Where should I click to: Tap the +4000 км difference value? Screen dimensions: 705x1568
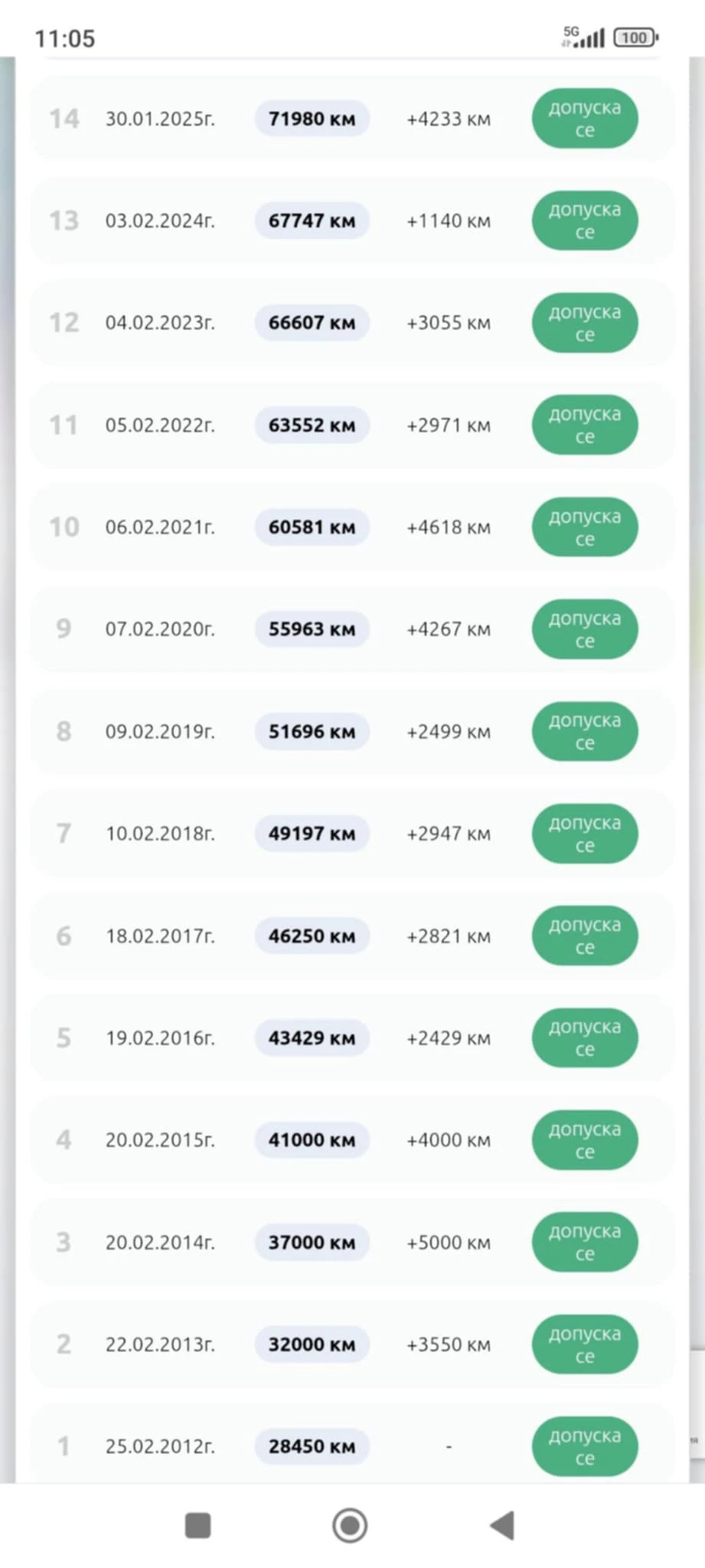point(449,1140)
